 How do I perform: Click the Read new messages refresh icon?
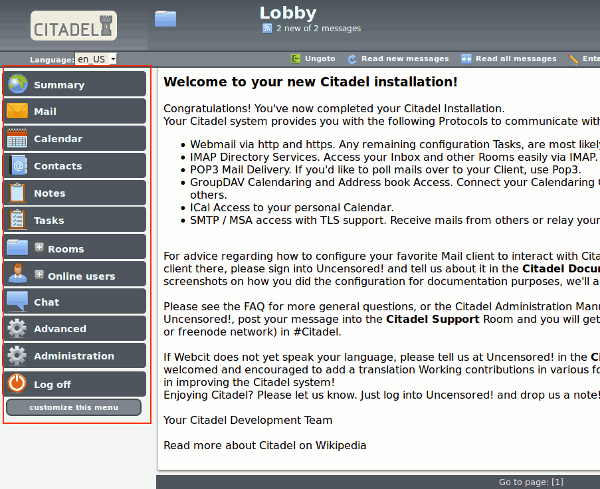click(x=352, y=59)
